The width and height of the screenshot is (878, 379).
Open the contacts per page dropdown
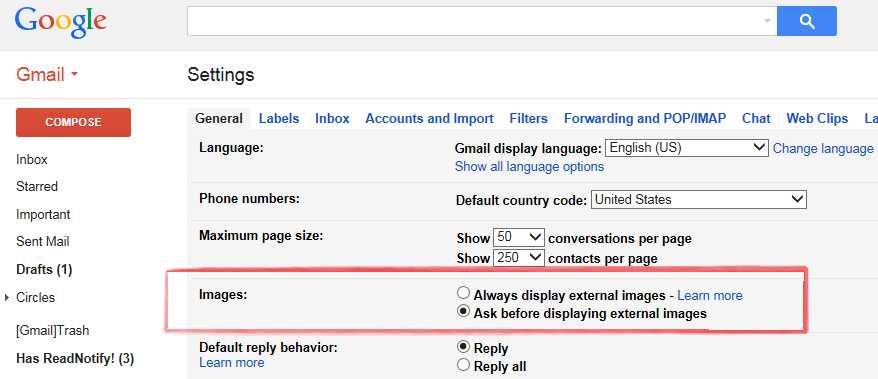[x=518, y=258]
